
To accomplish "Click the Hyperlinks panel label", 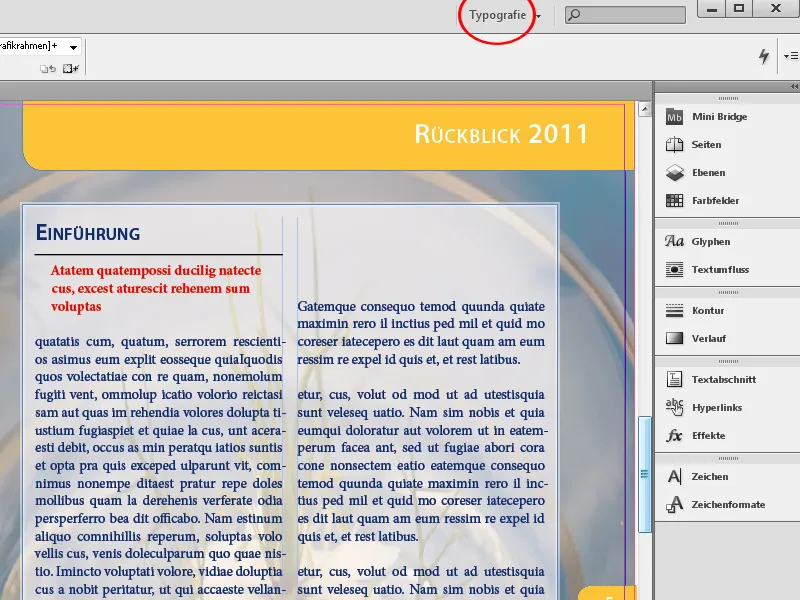I will point(717,408).
